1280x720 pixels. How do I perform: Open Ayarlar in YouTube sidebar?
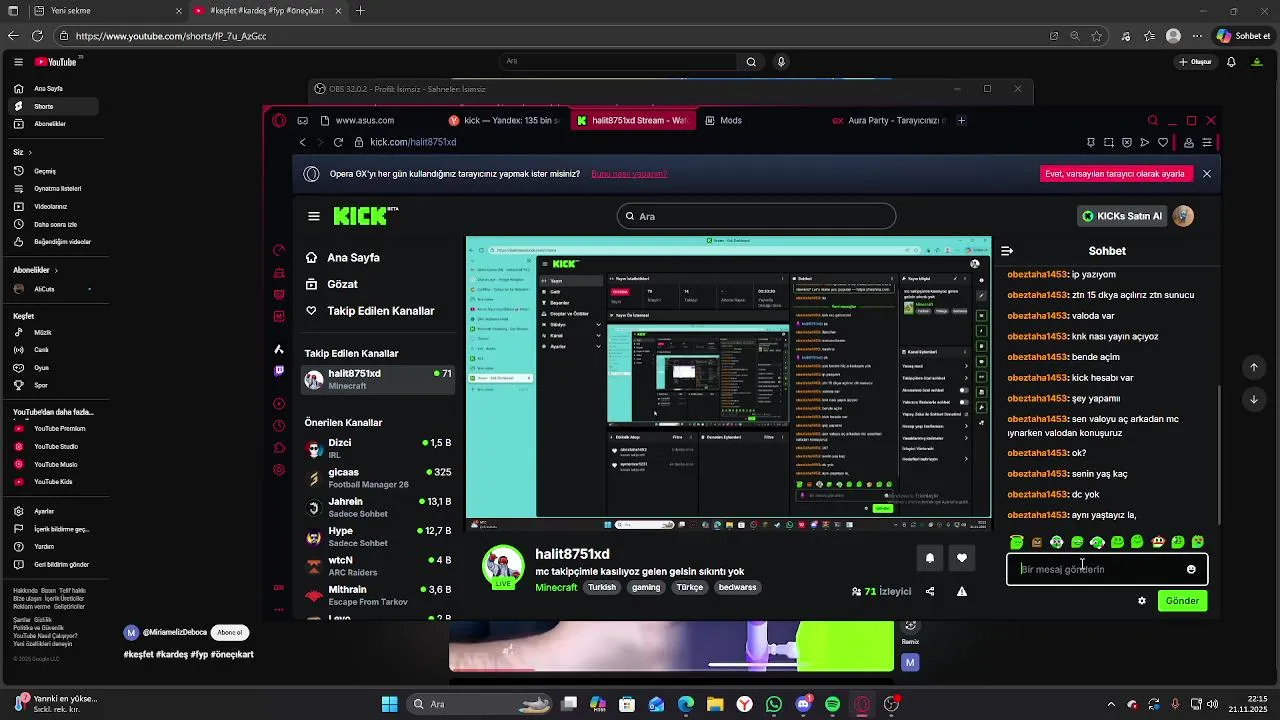coord(55,511)
